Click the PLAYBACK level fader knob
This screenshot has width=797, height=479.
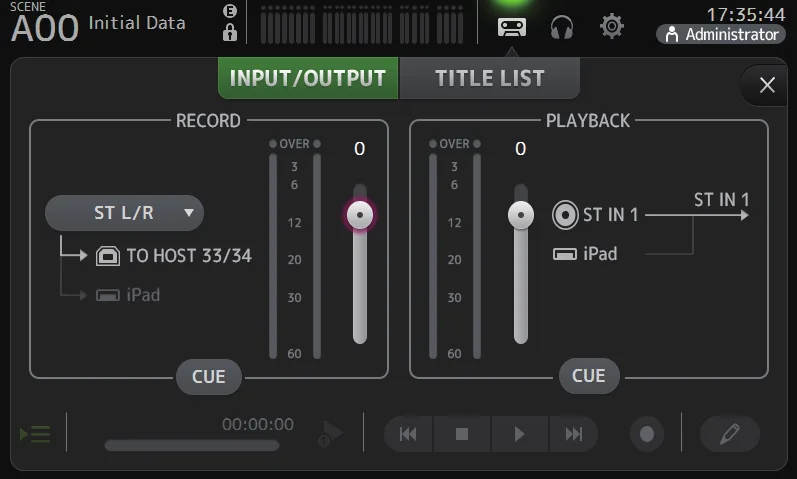(520, 215)
